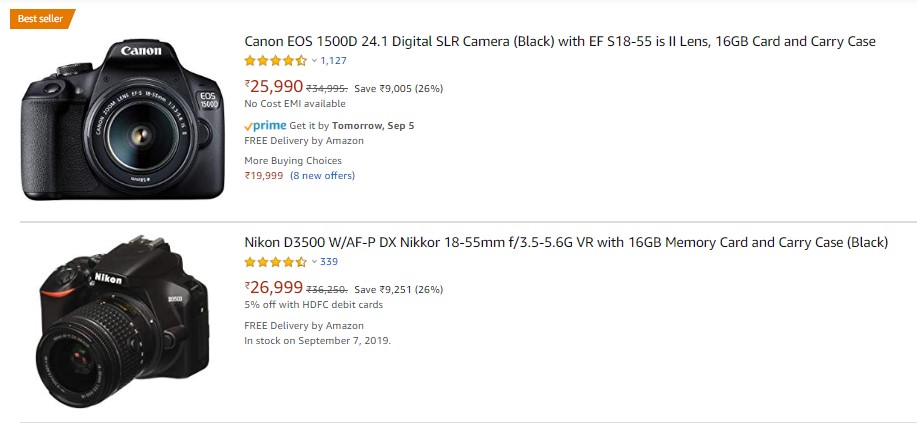Open the Nikon D3500 title link
Viewport: 917px width, 423px height.
566,242
